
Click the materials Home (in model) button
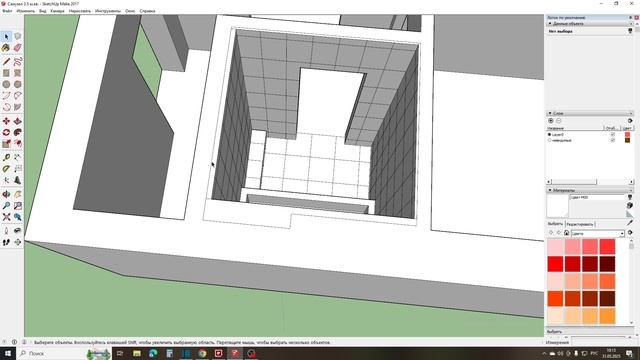click(x=567, y=233)
